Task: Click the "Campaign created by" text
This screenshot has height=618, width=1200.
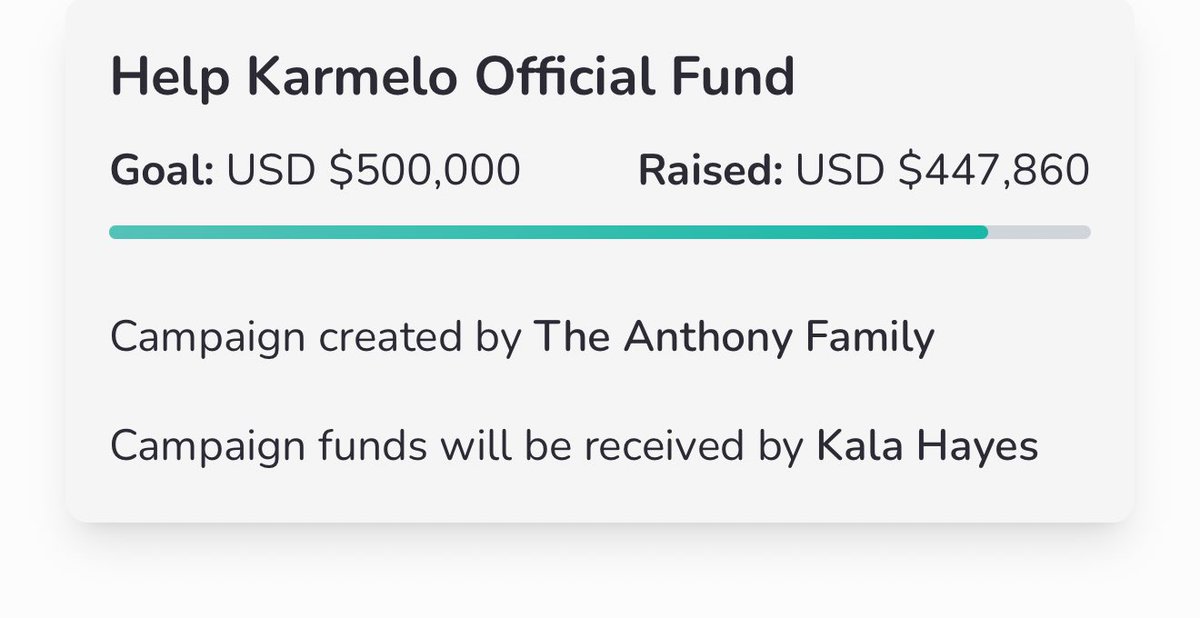Action: 316,338
